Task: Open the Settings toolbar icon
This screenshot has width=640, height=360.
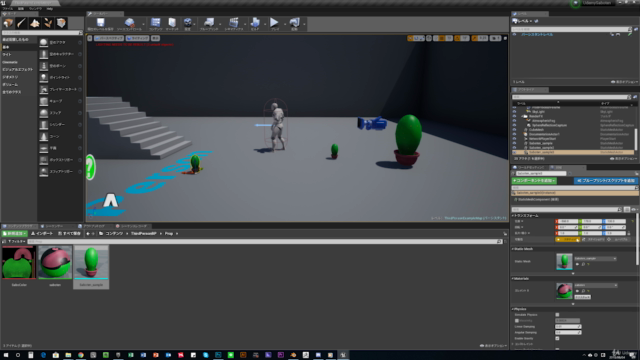Action: click(187, 22)
